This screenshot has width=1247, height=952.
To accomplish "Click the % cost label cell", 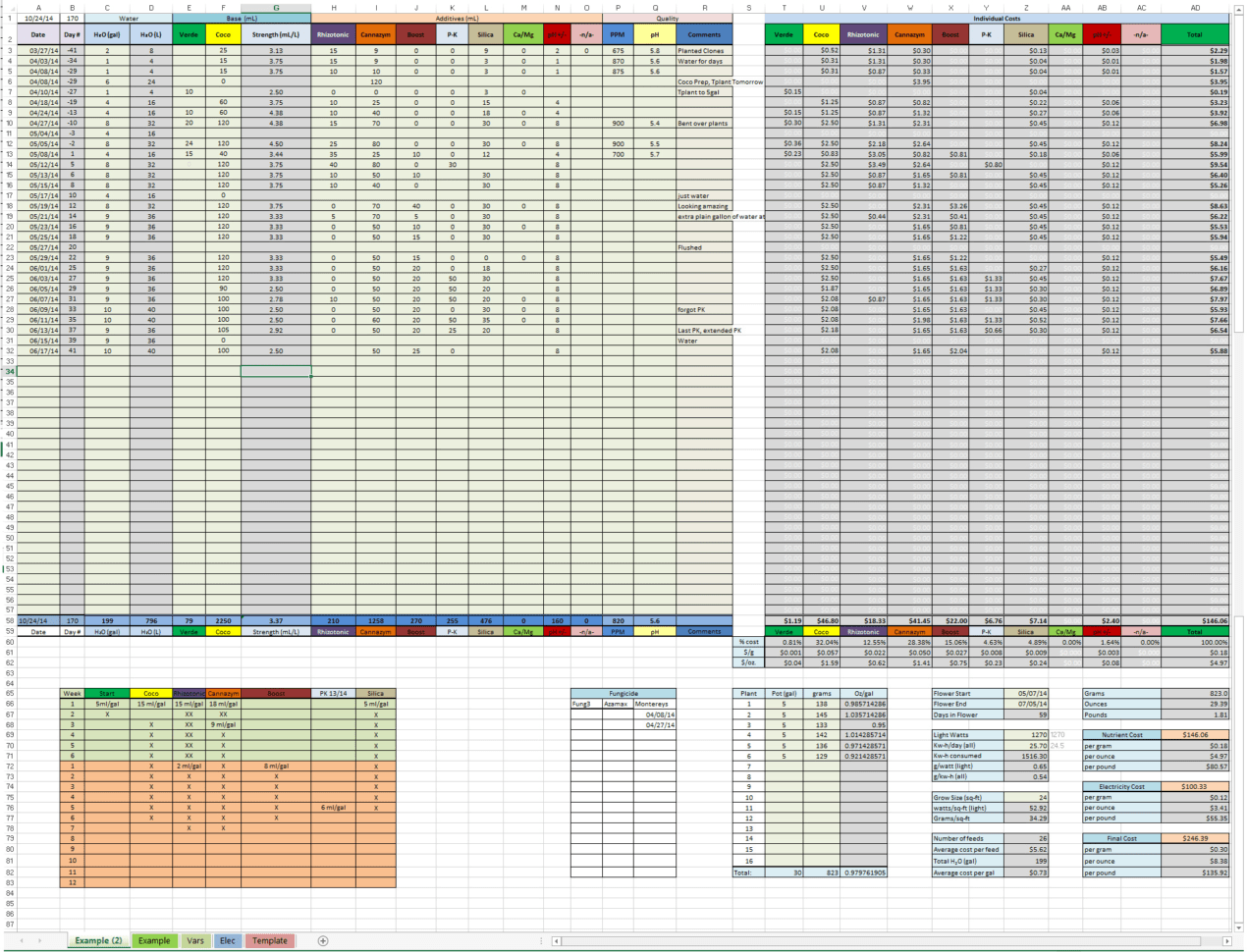I will click(749, 642).
